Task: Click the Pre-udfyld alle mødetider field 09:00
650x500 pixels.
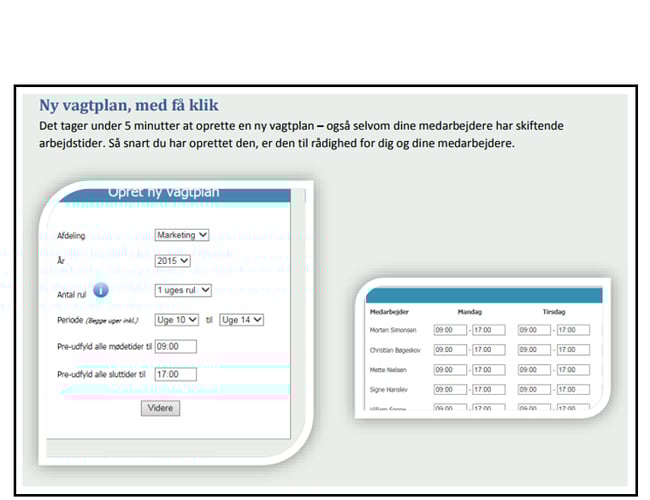Action: (176, 347)
